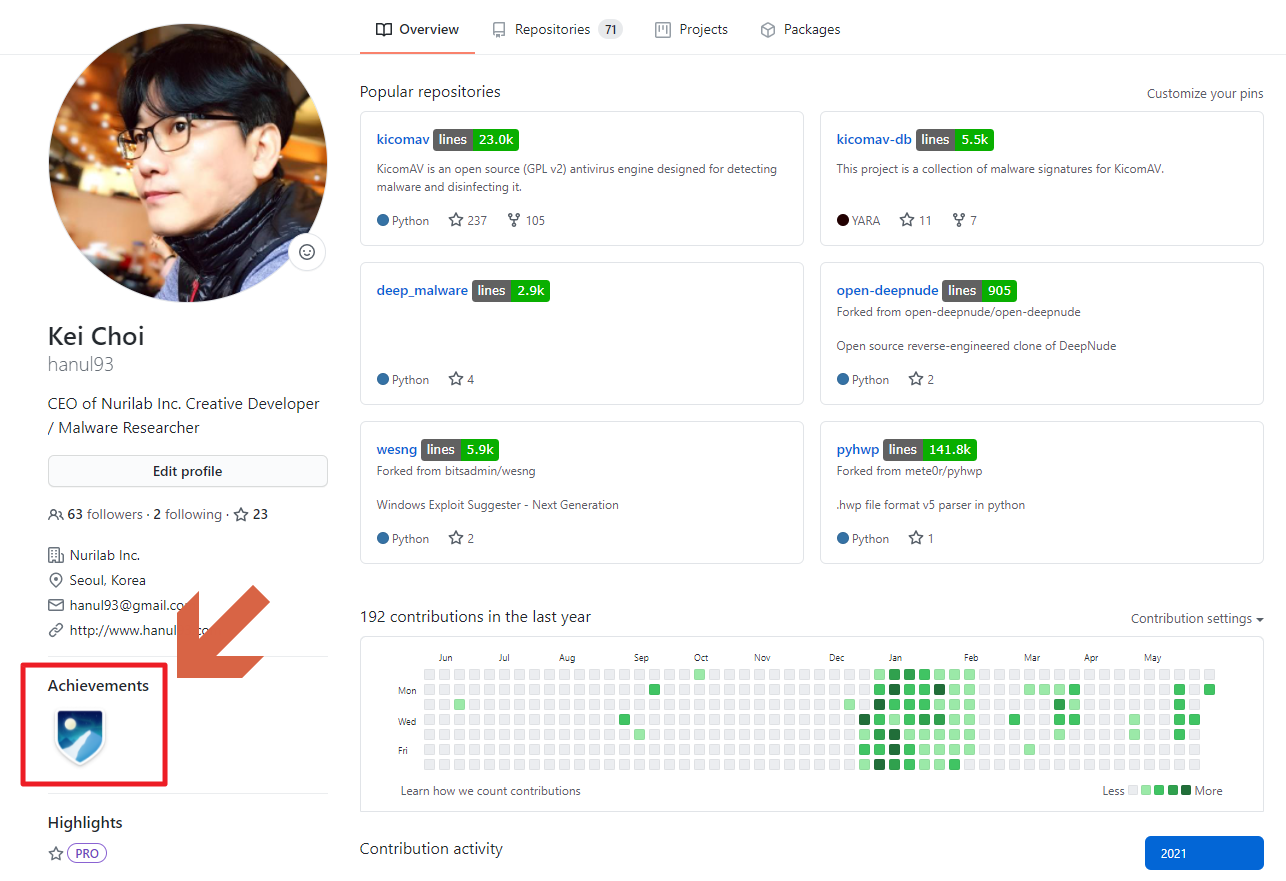Open the Arctic Code Vault achievement badge
Viewport: 1286px width, 881px height.
80,737
